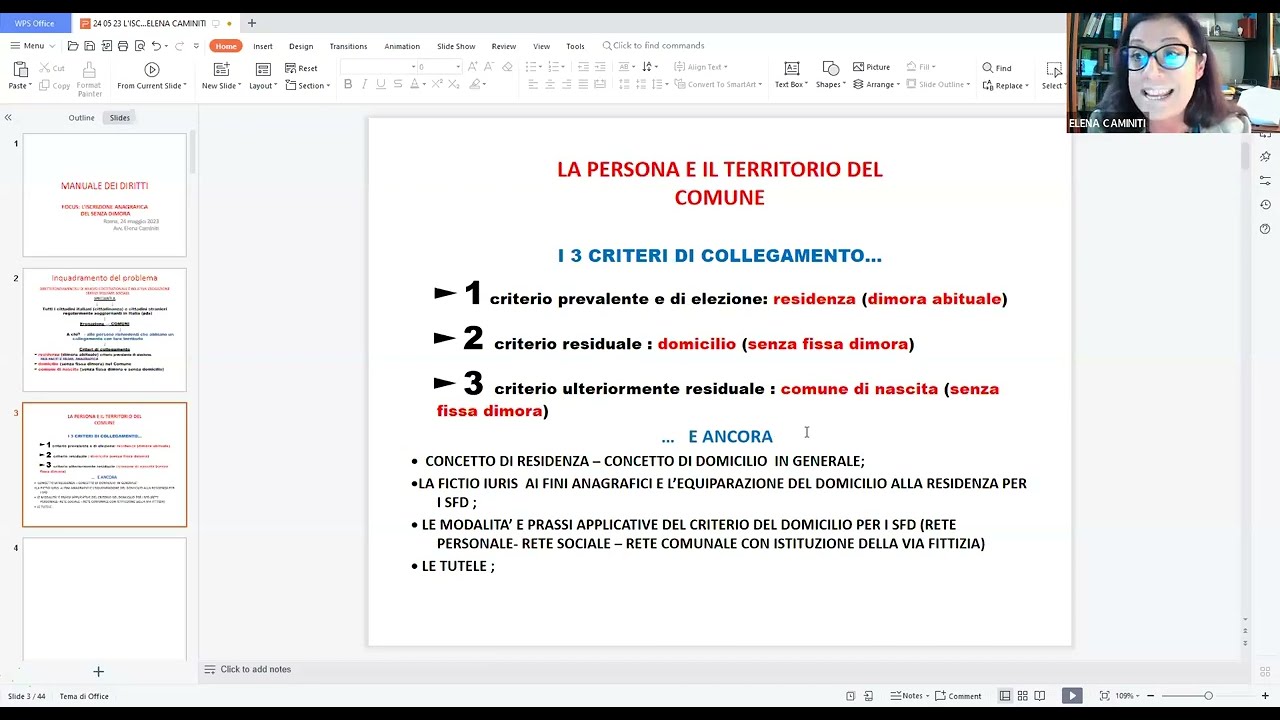Click the Save icon in quick toolbar

point(89,46)
